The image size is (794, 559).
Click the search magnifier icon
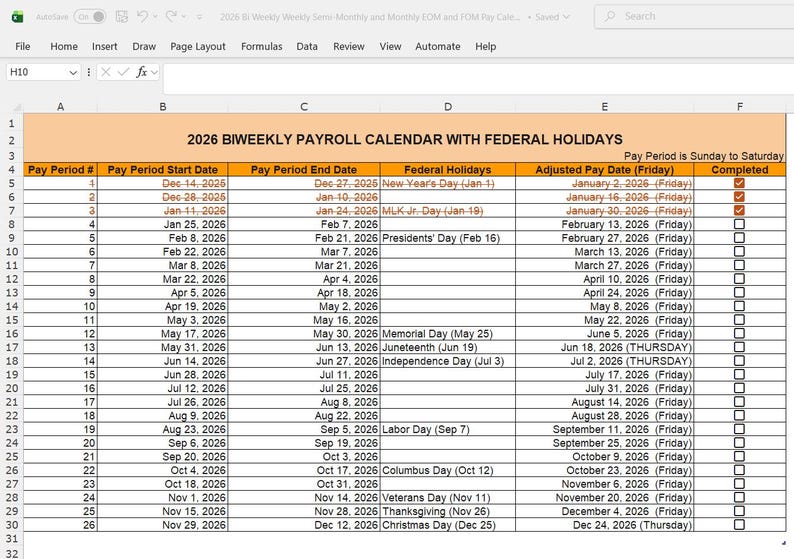(x=610, y=16)
